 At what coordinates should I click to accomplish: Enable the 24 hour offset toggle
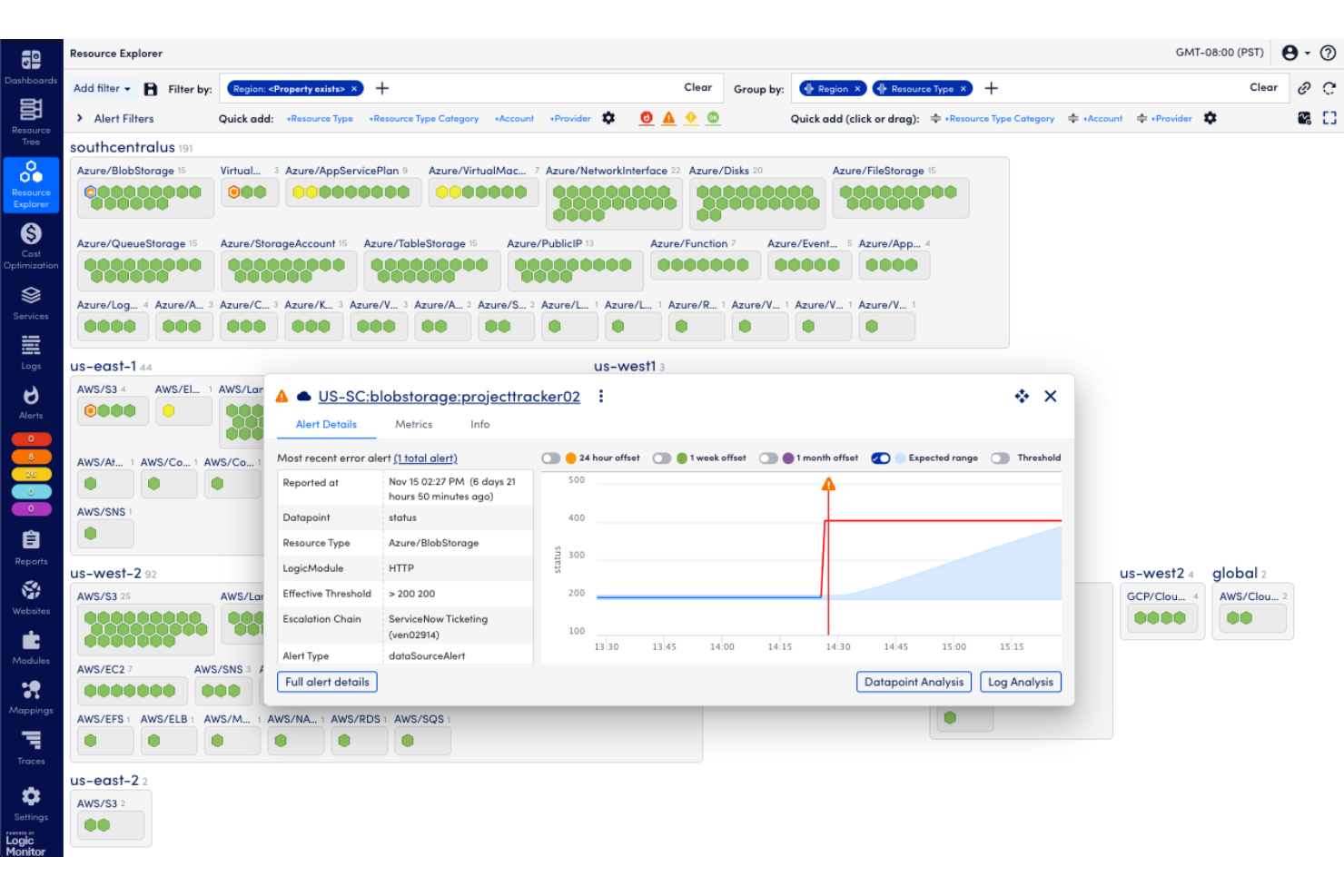tap(551, 458)
